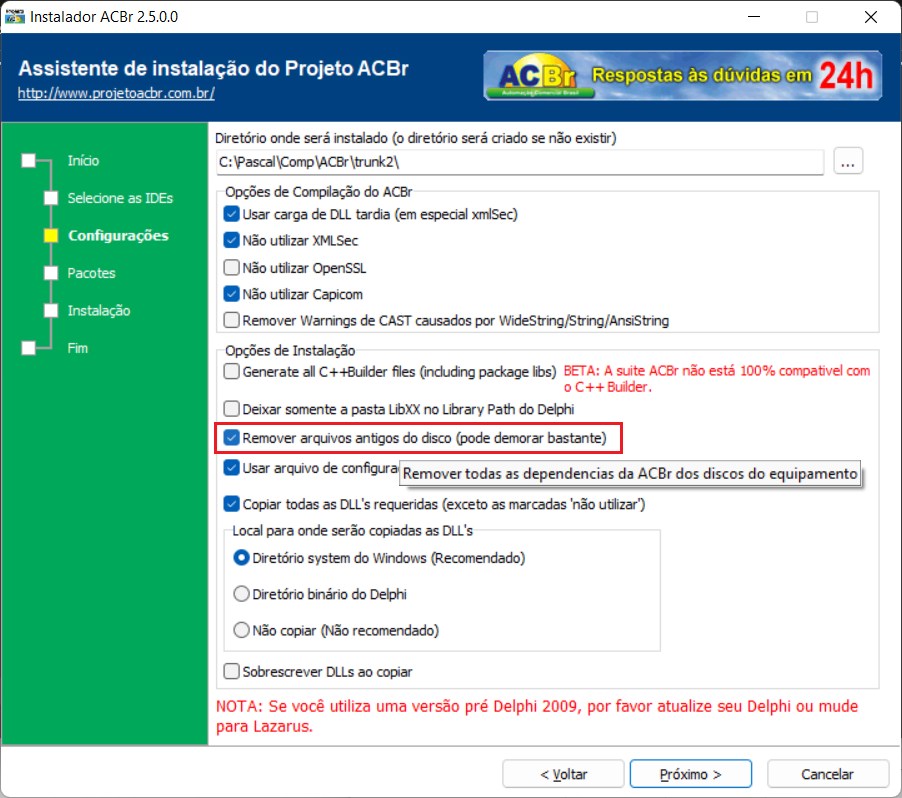Click the white marker beside Fim

29,348
